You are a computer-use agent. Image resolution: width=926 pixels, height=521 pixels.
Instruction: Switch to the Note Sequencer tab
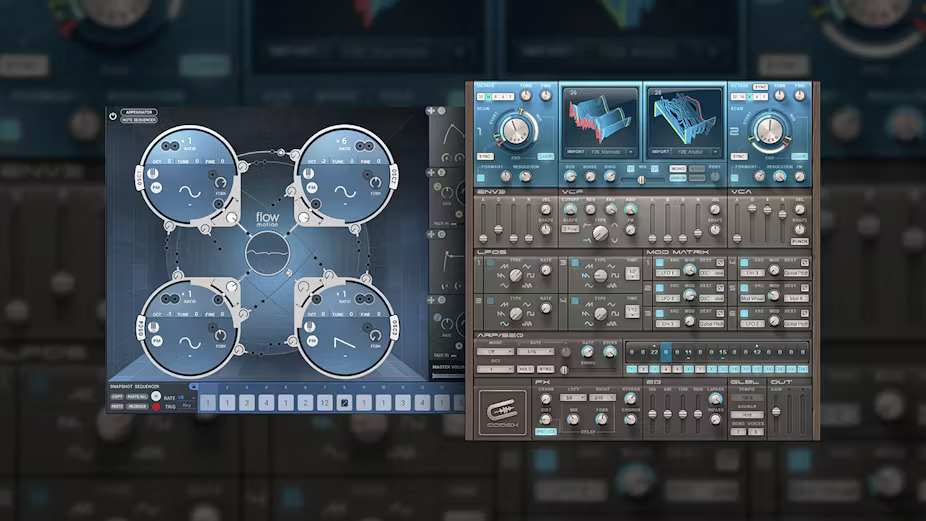[139, 120]
